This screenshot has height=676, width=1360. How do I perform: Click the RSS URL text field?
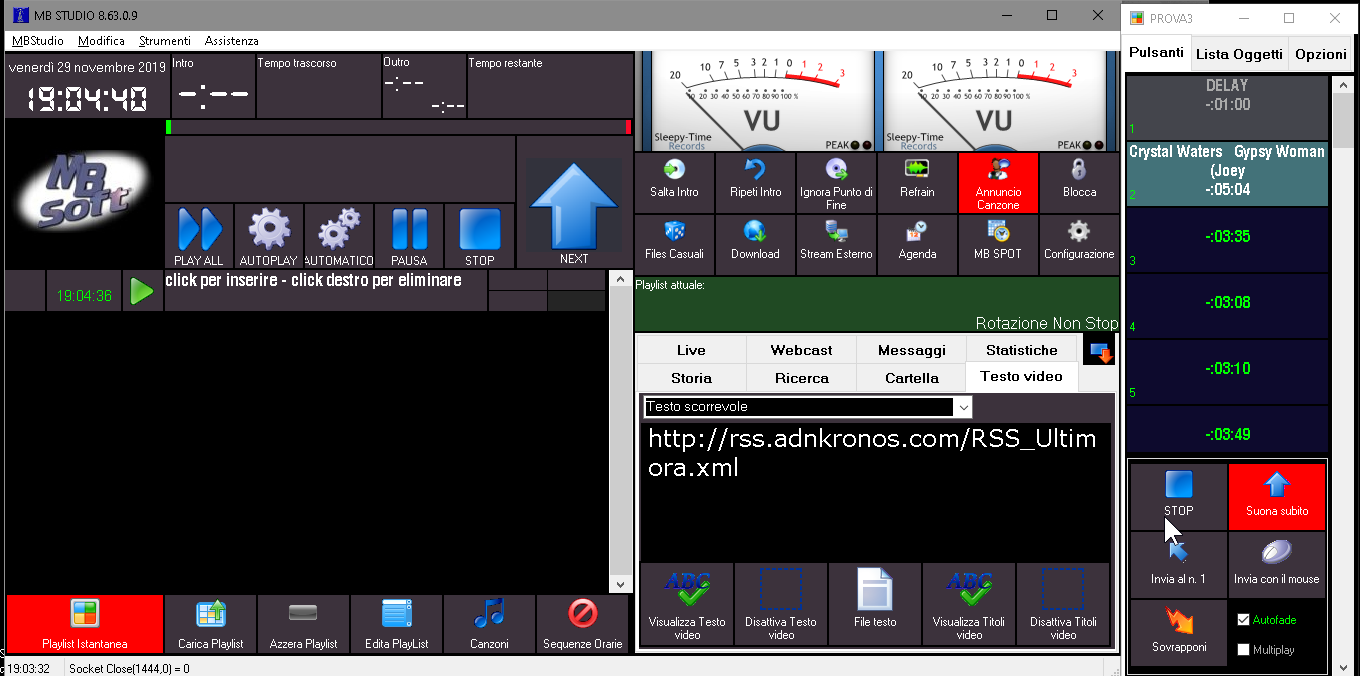click(x=874, y=490)
